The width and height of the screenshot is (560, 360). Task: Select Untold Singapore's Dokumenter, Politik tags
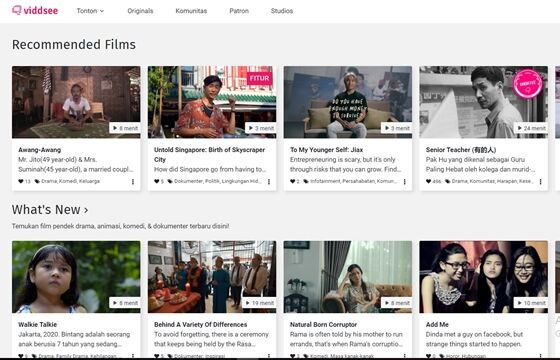point(218,181)
